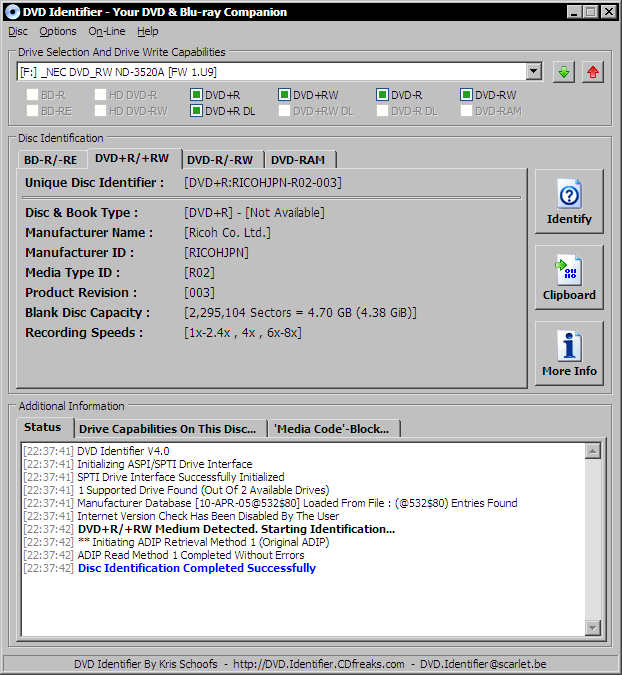Image resolution: width=622 pixels, height=675 pixels.
Task: Toggle the DVD-RW checkbox
Action: coord(466,95)
